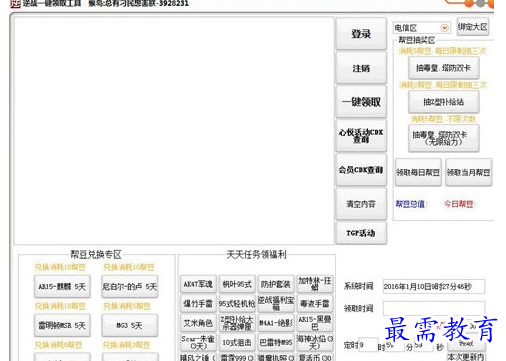
Task: Click the first 抽毒皇.塔防双卡 button
Action: (443, 68)
